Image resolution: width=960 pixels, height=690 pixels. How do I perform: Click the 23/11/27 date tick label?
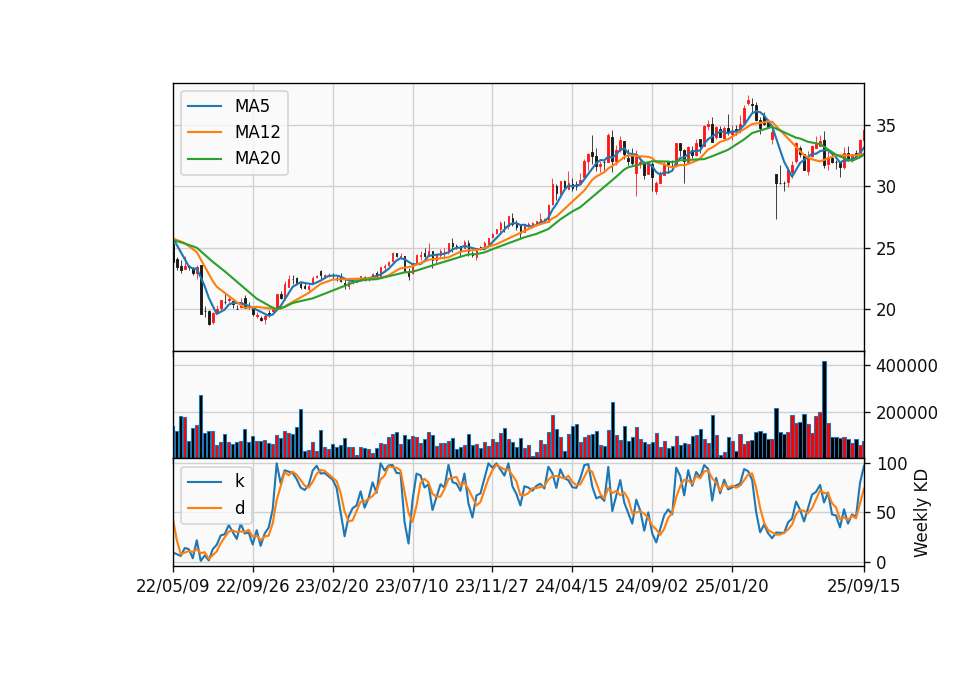pos(492,586)
